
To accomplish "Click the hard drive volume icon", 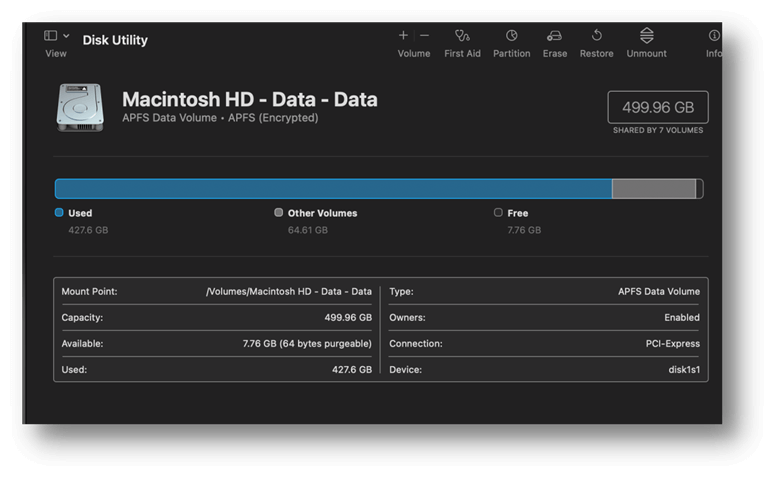I will [x=80, y=108].
